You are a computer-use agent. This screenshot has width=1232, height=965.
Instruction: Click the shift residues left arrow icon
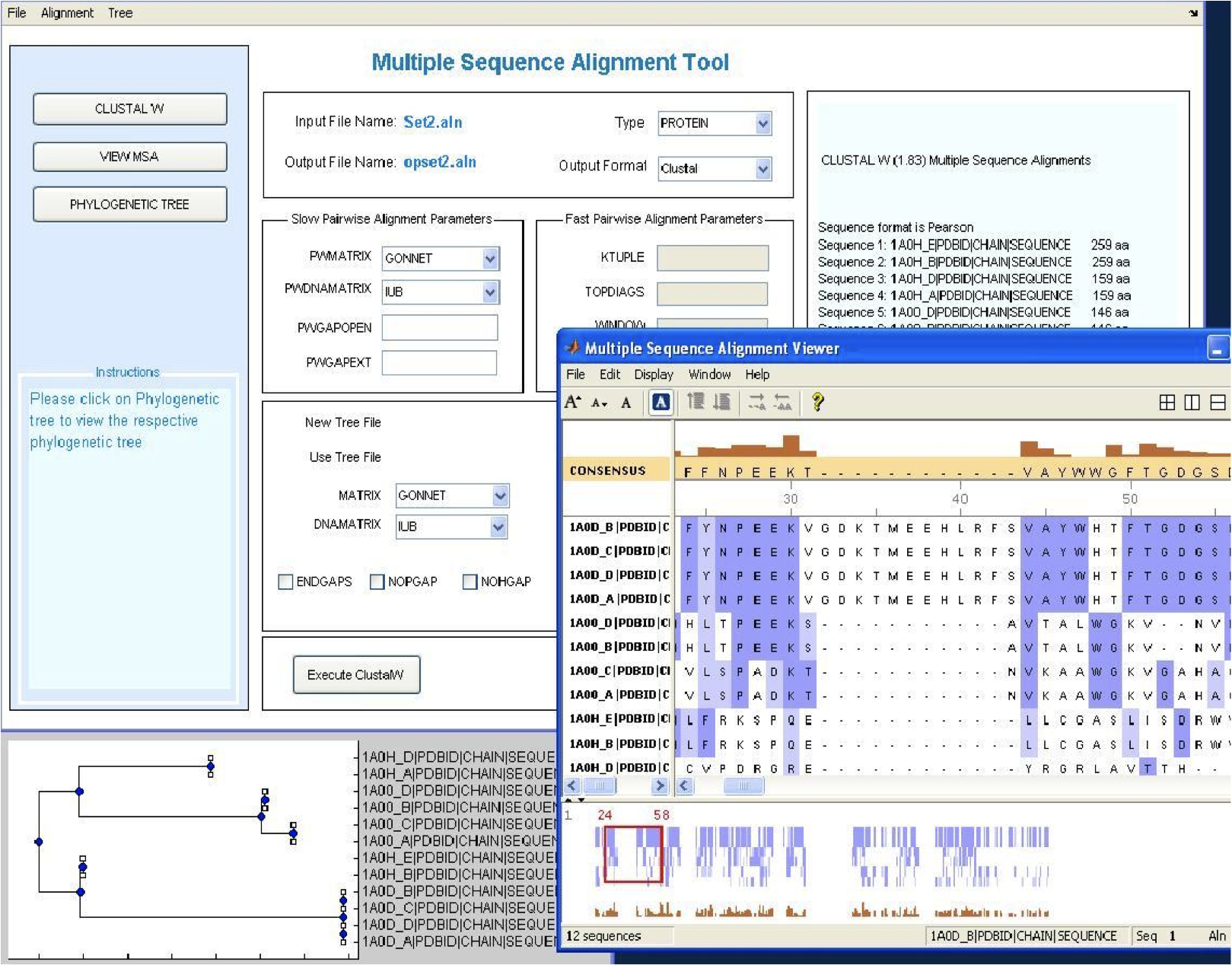click(782, 401)
